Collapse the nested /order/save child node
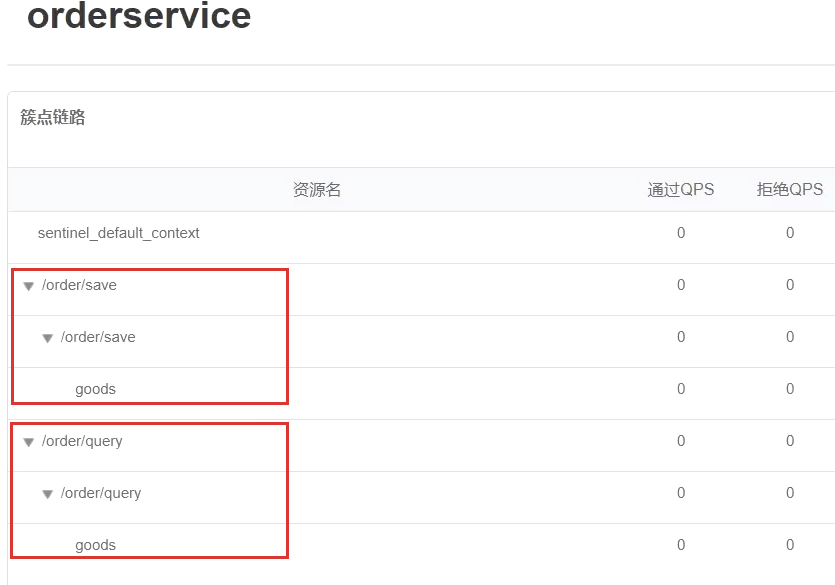The width and height of the screenshot is (835, 585). pos(47,339)
